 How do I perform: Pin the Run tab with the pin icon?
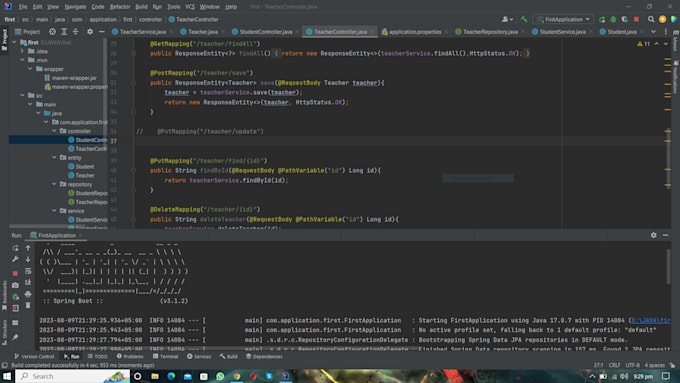[x=15, y=337]
